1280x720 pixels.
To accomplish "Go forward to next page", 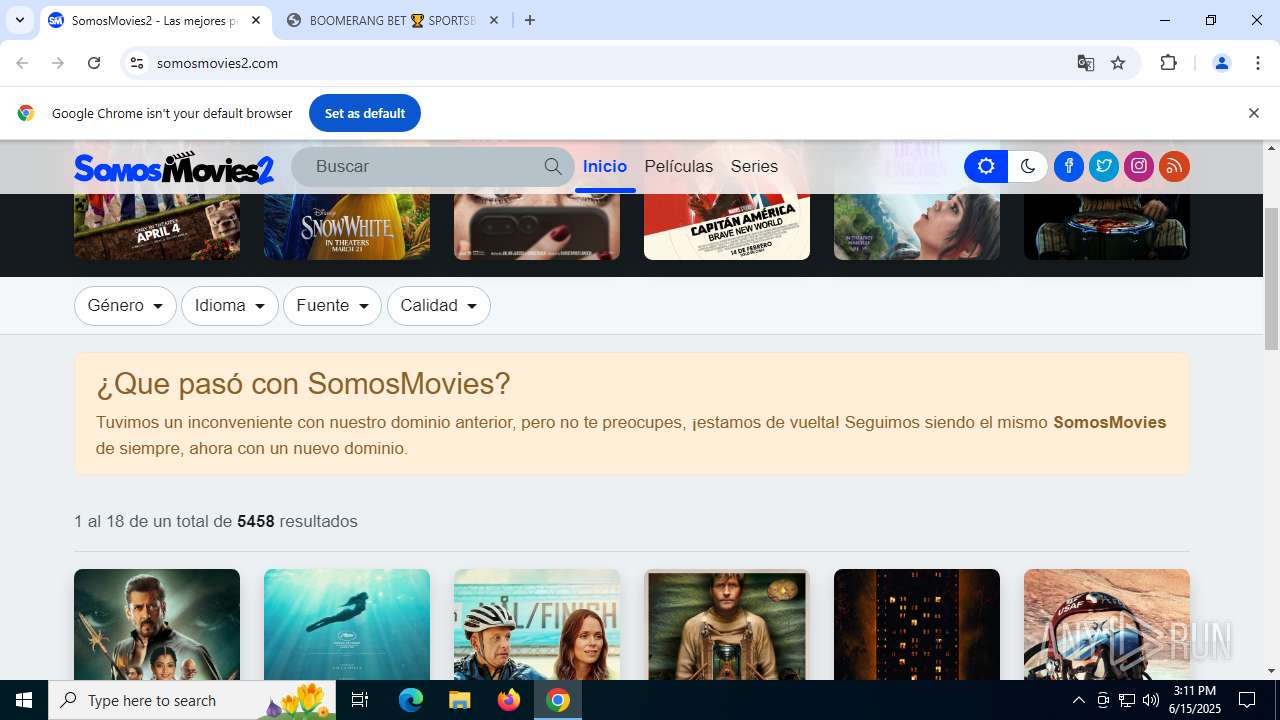I will pos(58,63).
